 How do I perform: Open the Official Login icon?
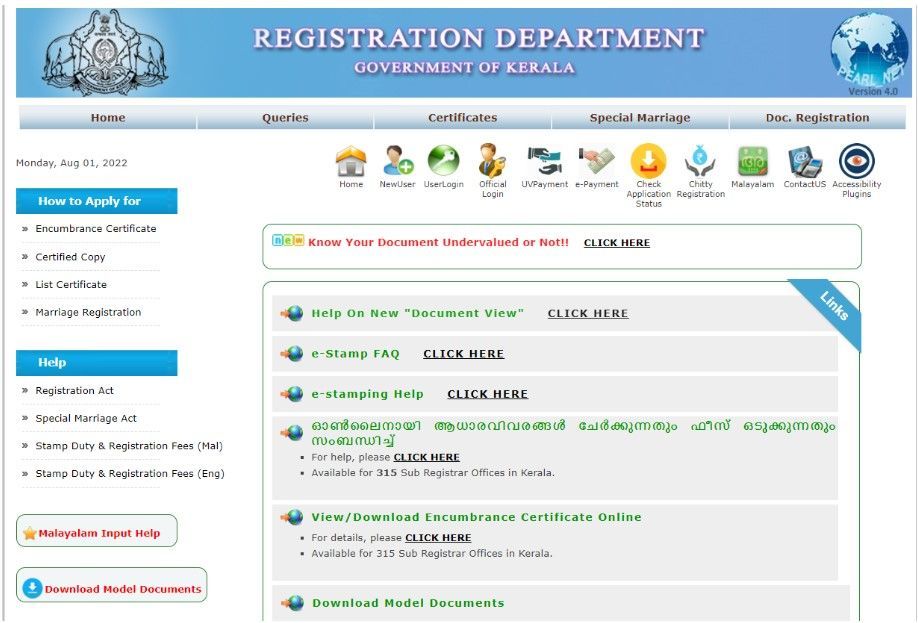click(492, 160)
